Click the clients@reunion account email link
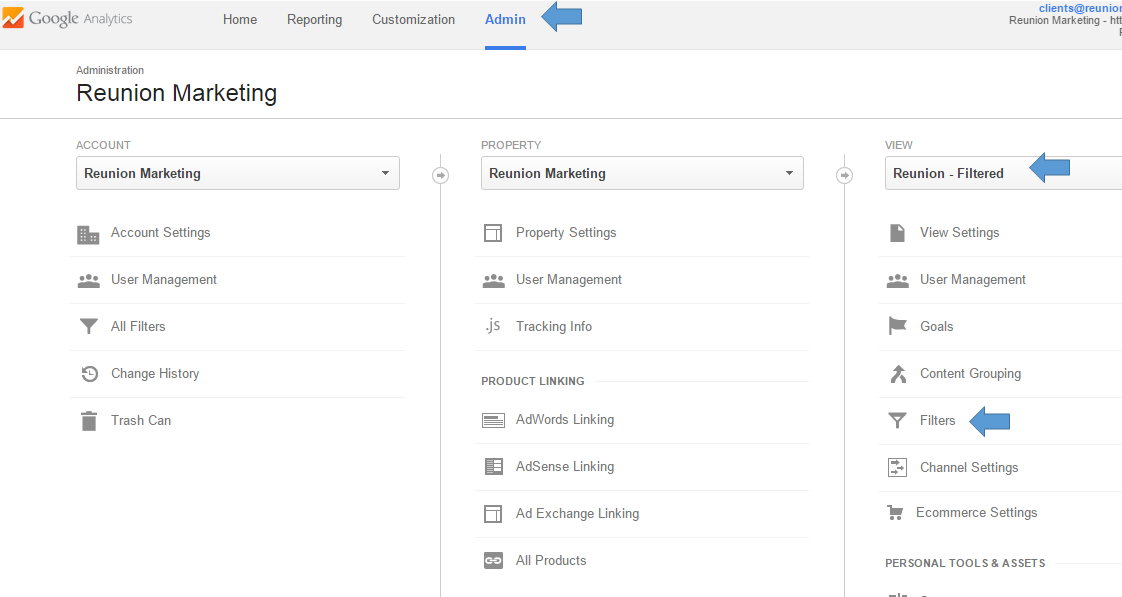This screenshot has height=597, width=1122. pos(1080,8)
